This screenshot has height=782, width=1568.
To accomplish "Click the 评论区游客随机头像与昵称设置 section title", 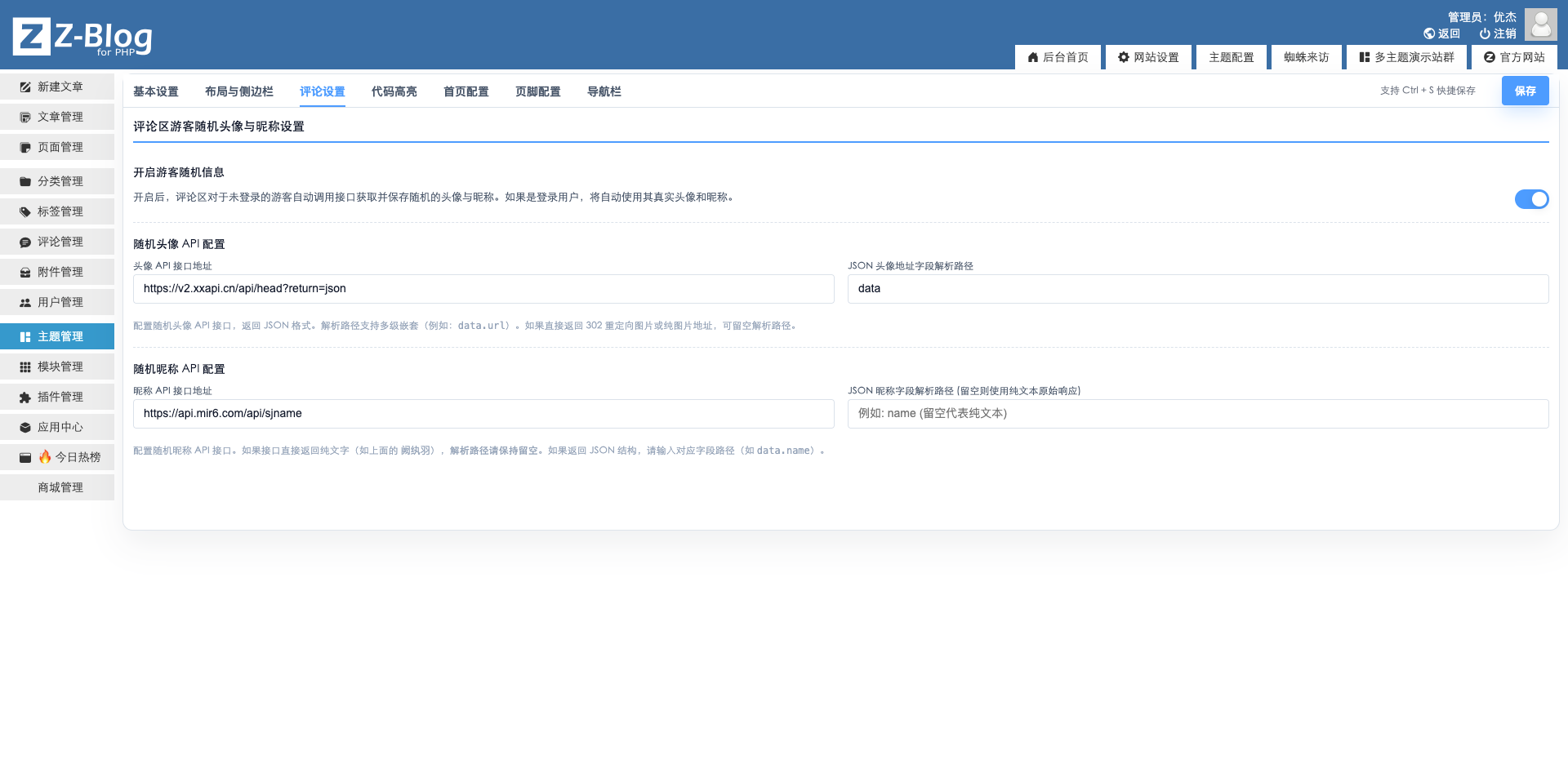I will click(219, 127).
